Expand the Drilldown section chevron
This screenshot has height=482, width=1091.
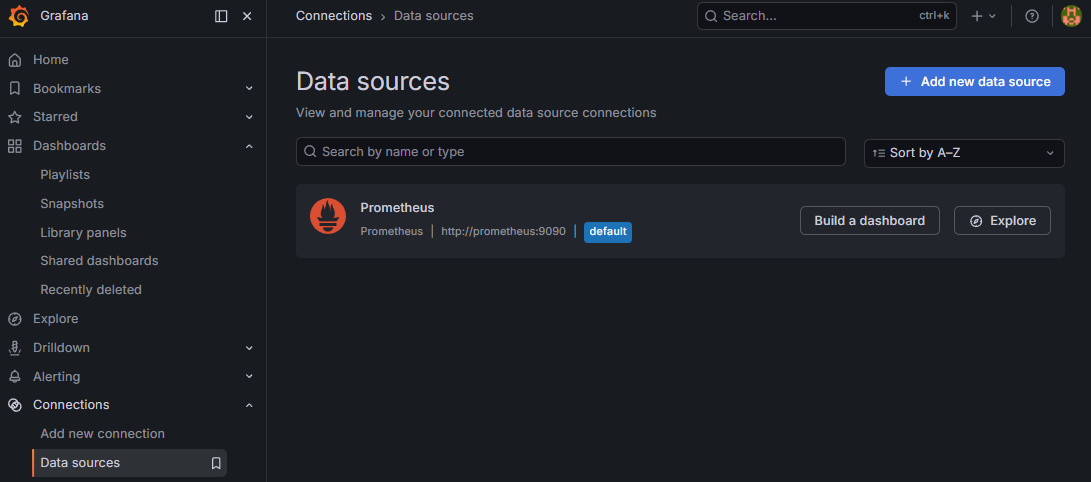coord(249,348)
